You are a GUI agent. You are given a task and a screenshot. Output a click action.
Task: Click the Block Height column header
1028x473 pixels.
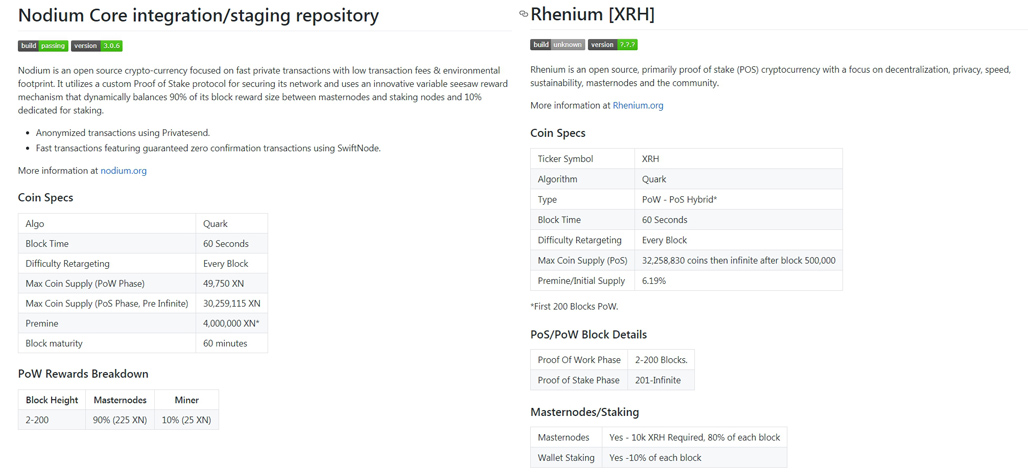(x=52, y=400)
